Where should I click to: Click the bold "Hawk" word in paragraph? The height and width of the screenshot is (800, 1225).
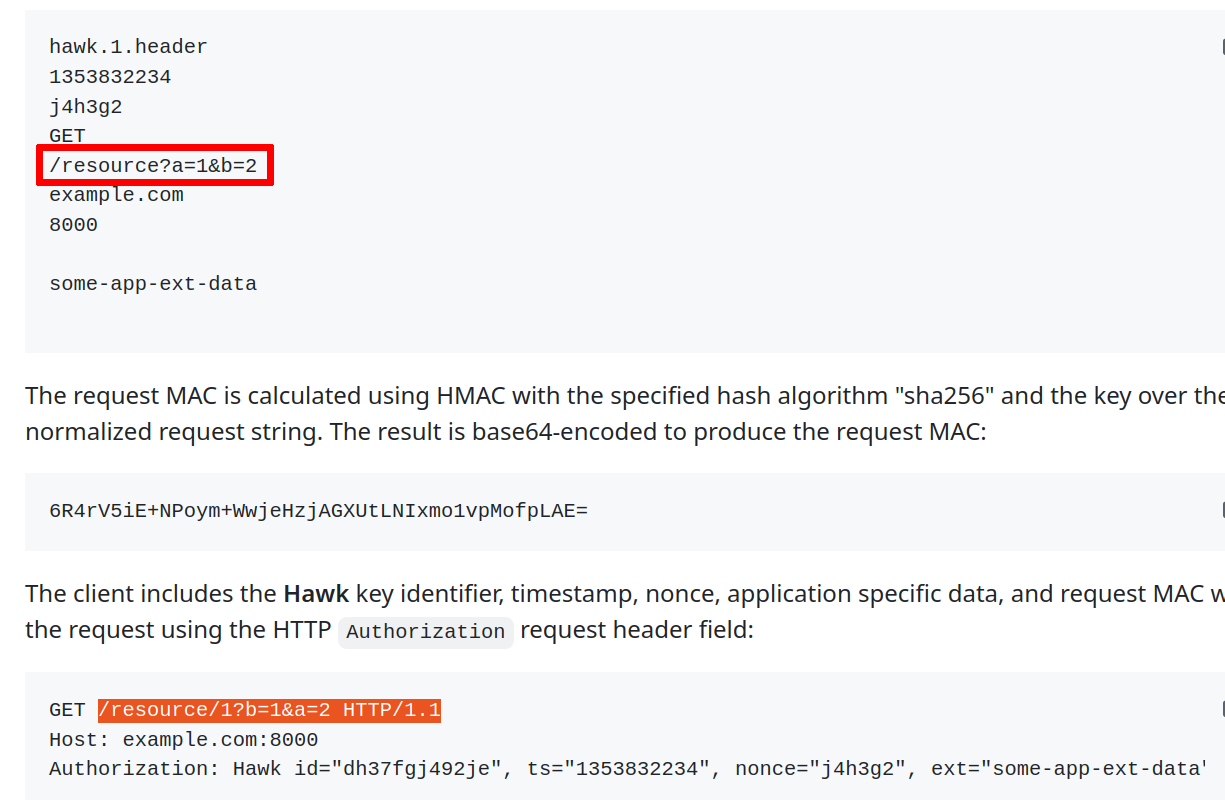[316, 594]
